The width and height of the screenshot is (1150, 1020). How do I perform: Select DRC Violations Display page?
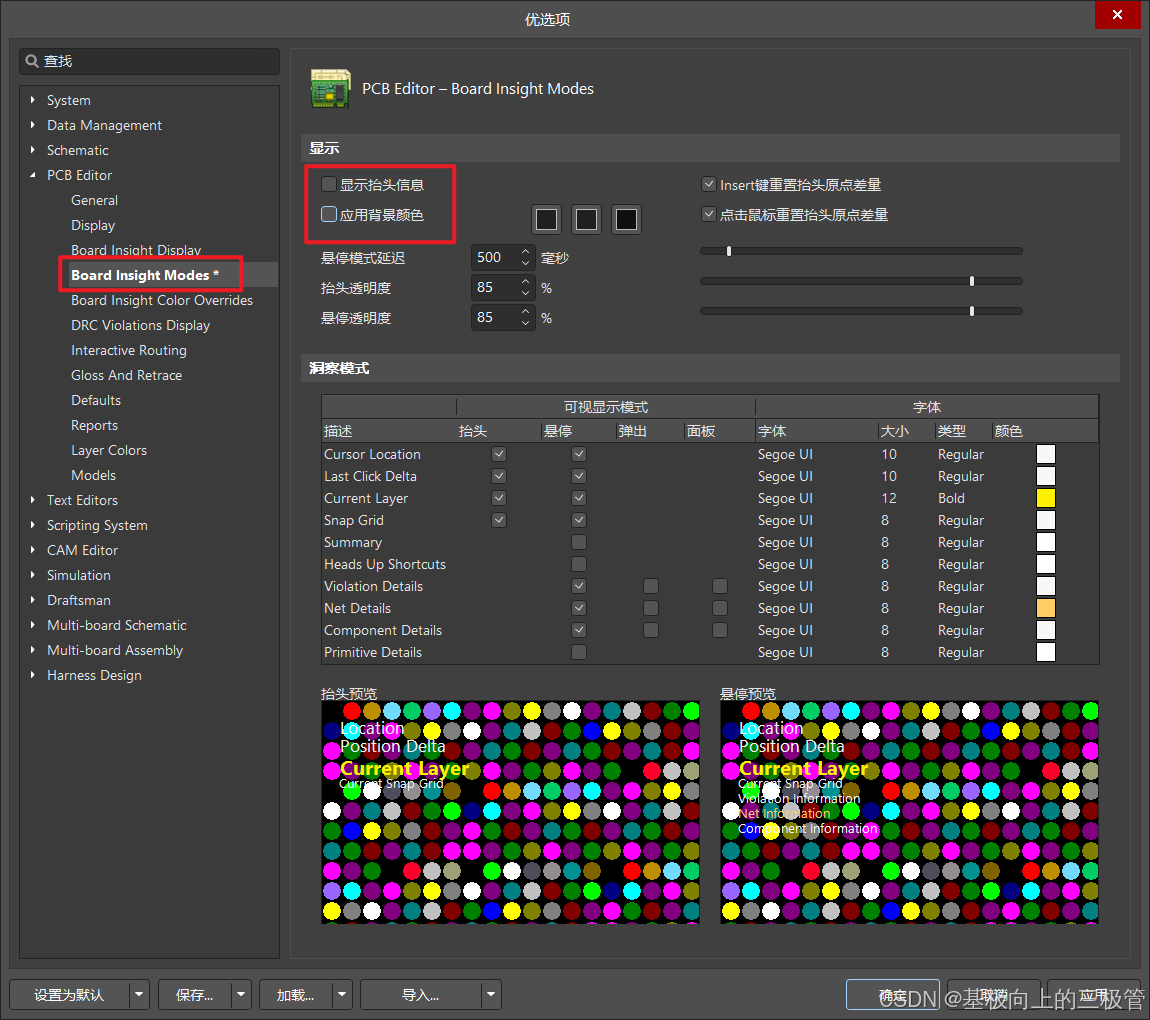[x=141, y=325]
